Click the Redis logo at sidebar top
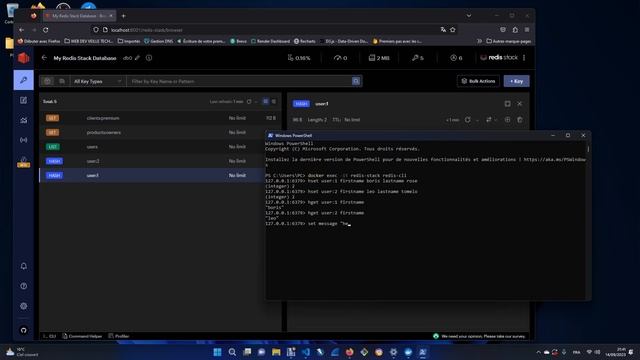This screenshot has height=360, width=640. 24,58
